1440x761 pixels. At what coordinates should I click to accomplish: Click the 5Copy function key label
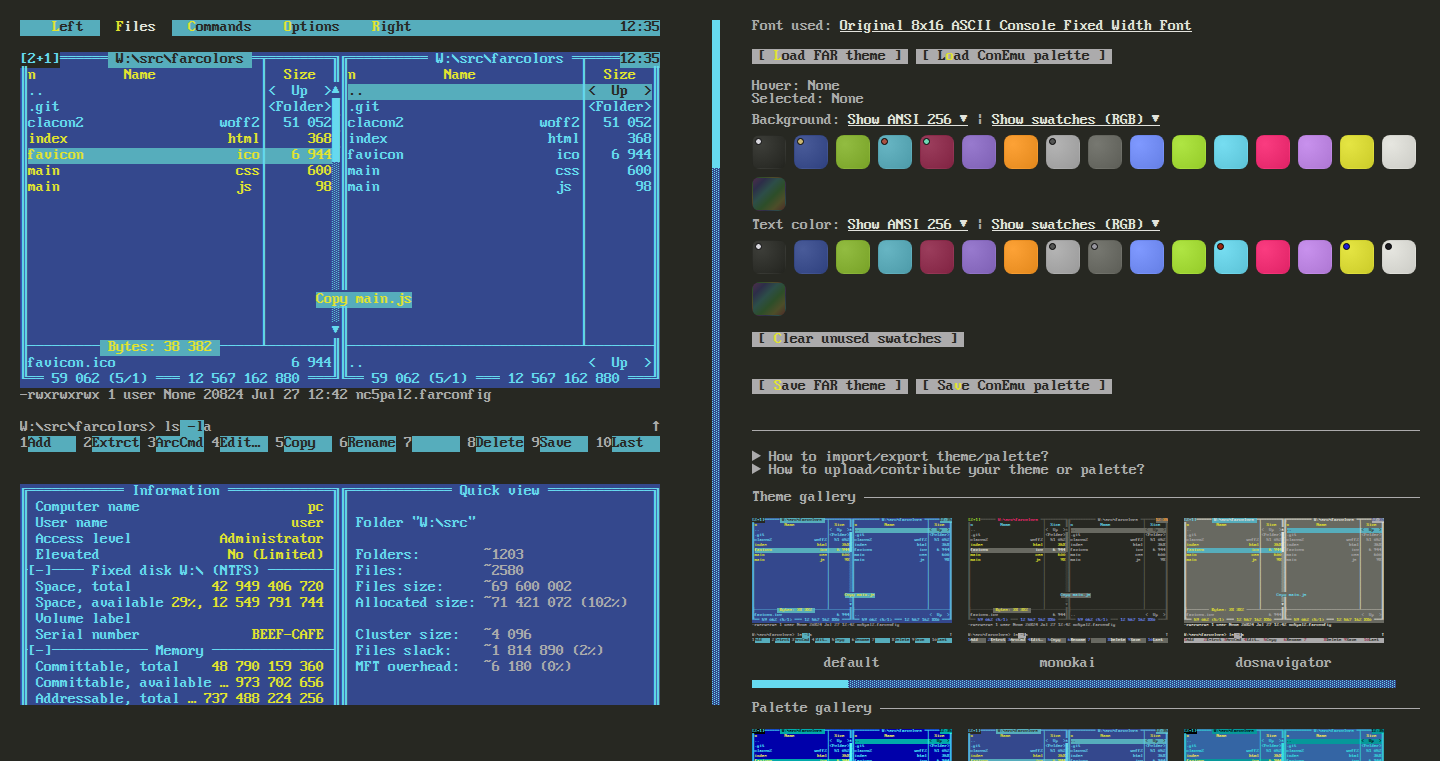tap(304, 443)
